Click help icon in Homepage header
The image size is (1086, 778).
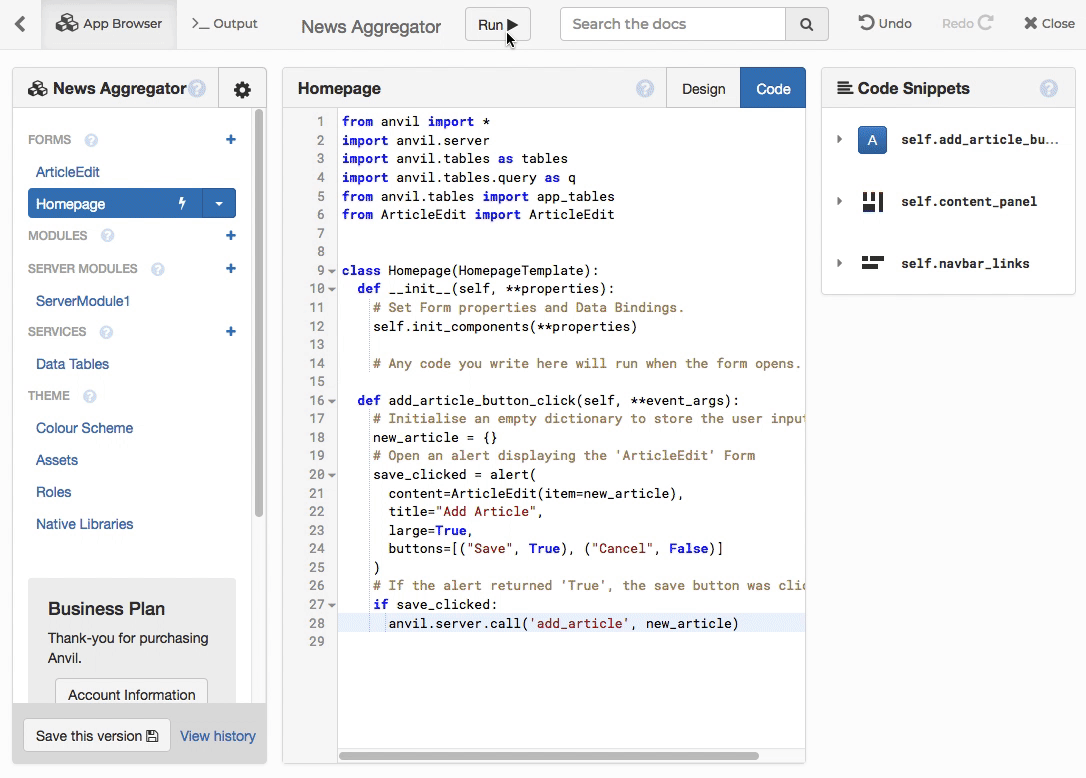[645, 89]
